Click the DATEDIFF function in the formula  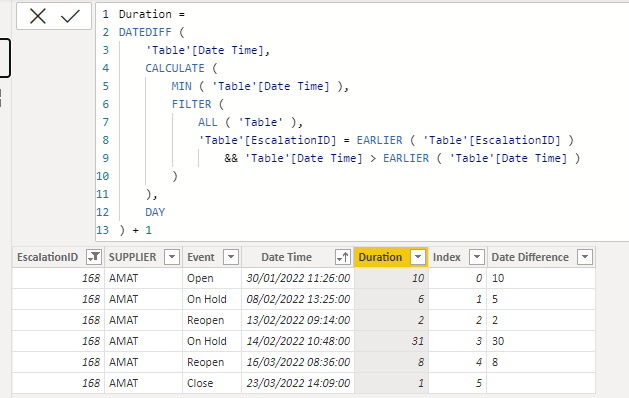click(x=145, y=32)
